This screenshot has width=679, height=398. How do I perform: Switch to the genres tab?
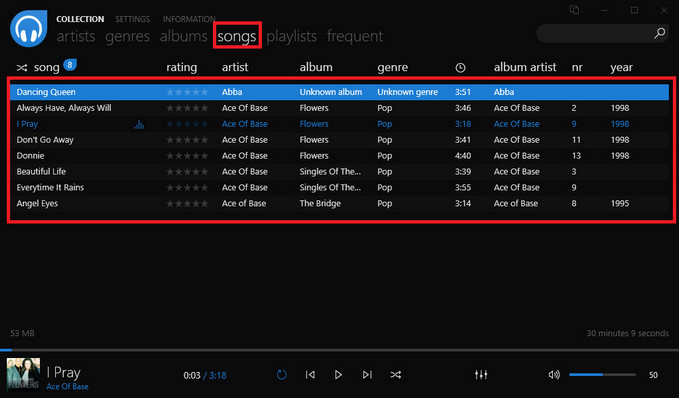[x=127, y=36]
